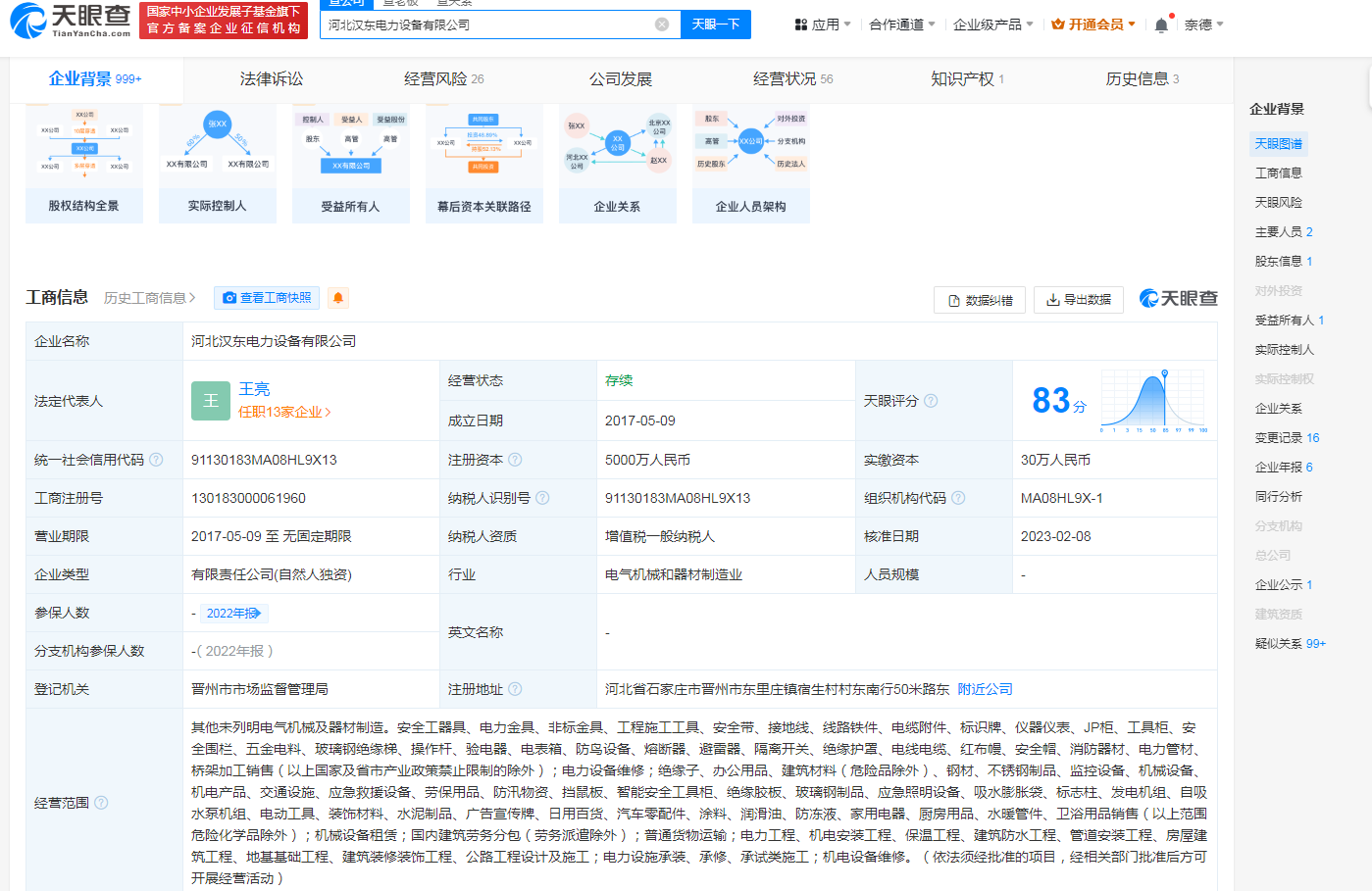Click credit code 91130183MA08HL9X13 value
The width and height of the screenshot is (1372, 891).
264,460
